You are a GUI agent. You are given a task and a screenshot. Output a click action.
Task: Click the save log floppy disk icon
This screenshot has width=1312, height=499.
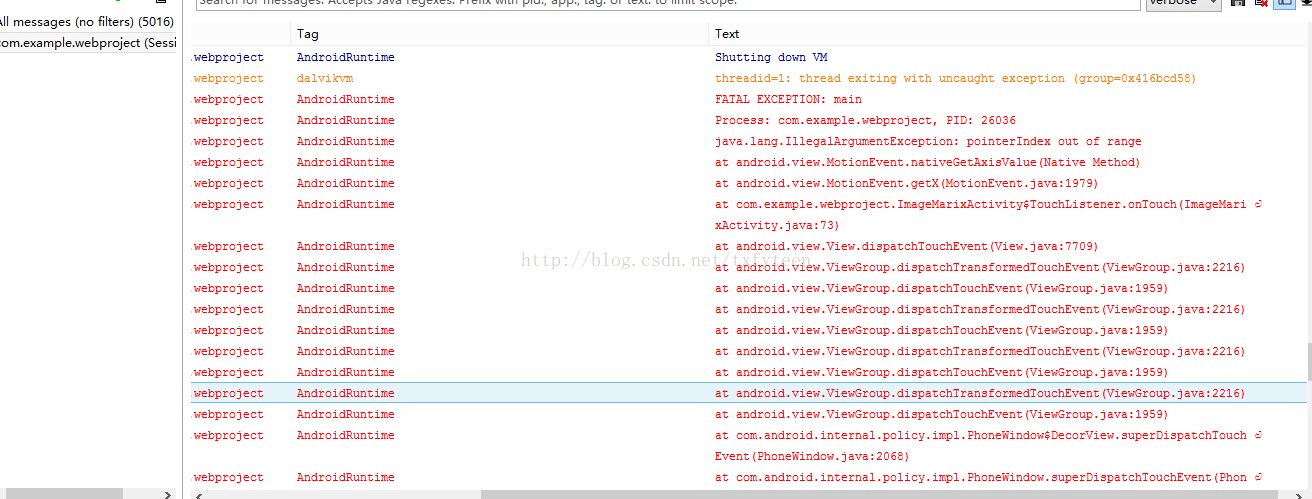tap(1238, 4)
